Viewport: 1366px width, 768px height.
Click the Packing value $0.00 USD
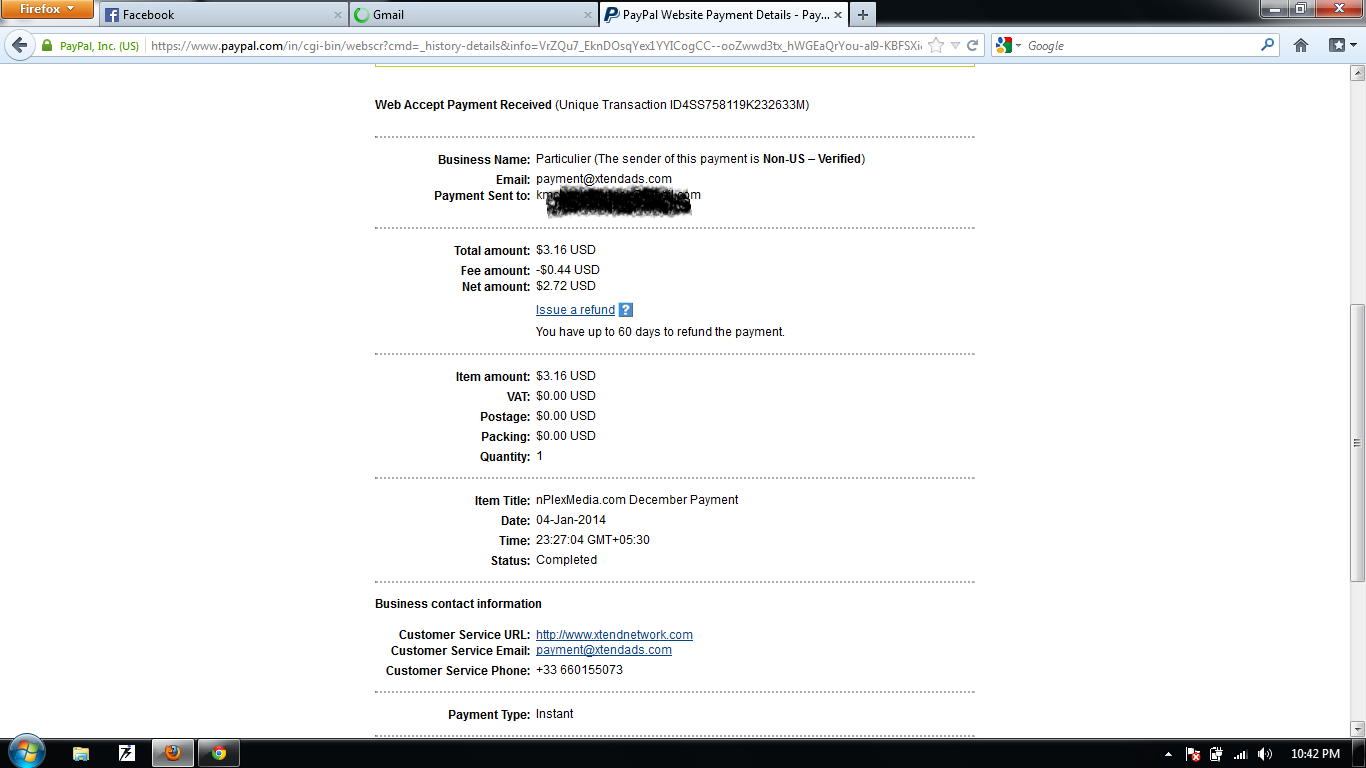(566, 436)
